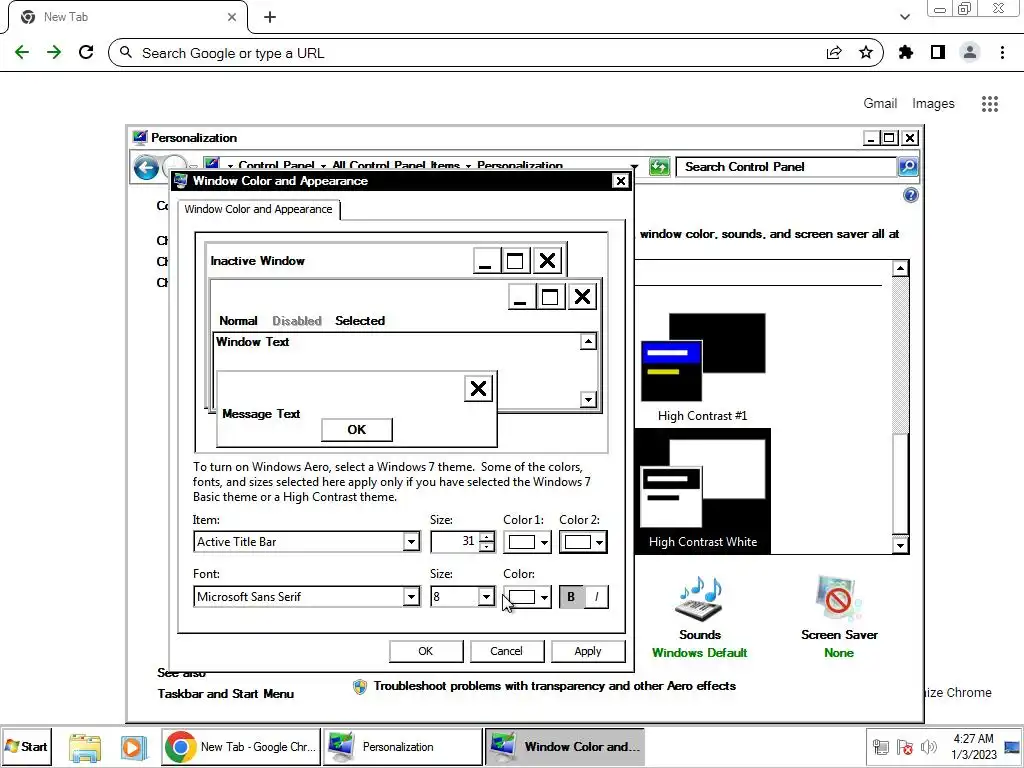Increase the item Size spinner value
Image resolution: width=1024 pixels, height=768 pixels.
[x=487, y=537]
